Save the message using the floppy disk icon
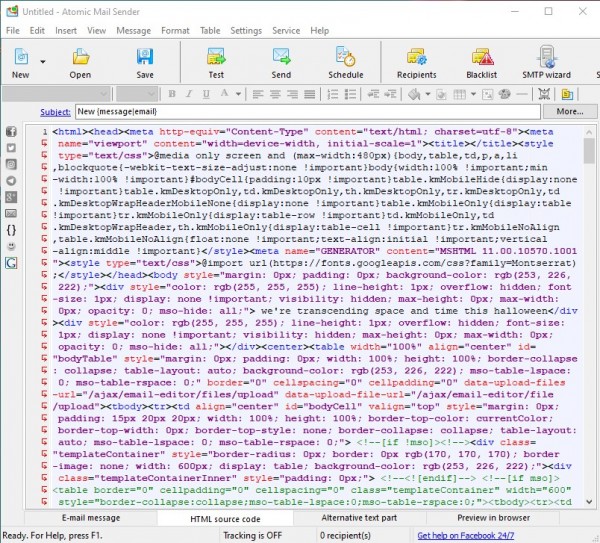Image resolution: width=600 pixels, height=543 pixels. (x=145, y=57)
